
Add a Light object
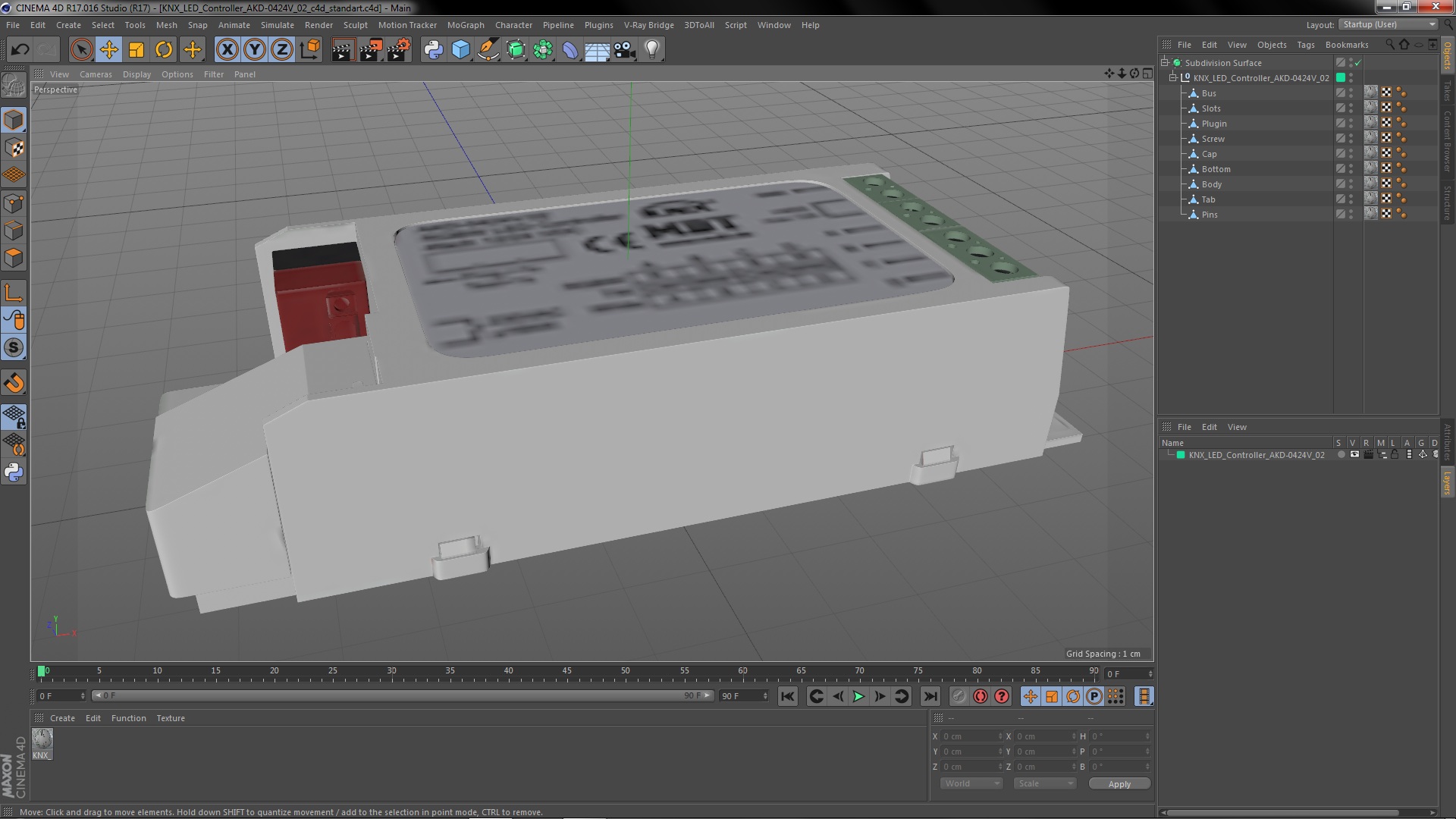[652, 50]
